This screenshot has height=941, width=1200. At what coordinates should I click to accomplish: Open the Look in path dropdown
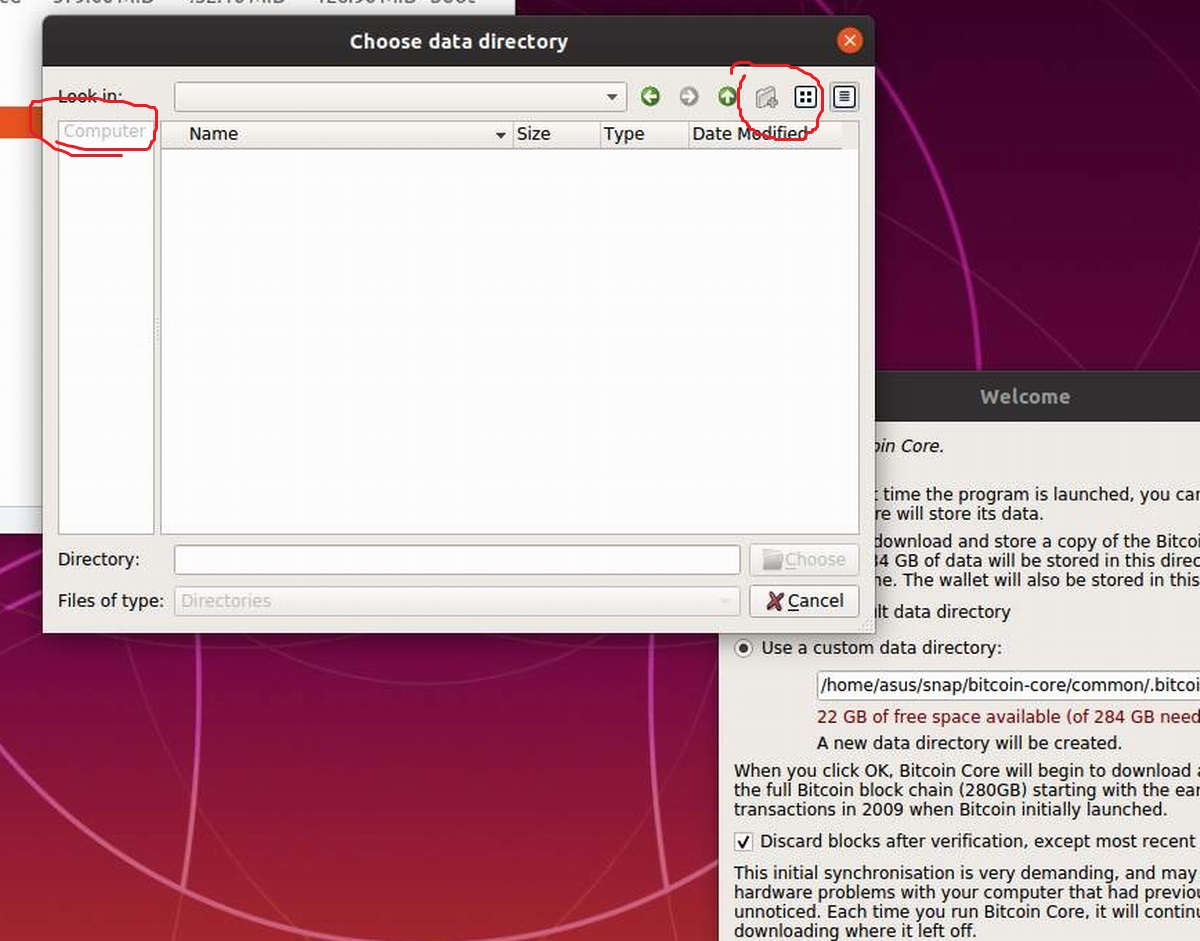point(400,97)
